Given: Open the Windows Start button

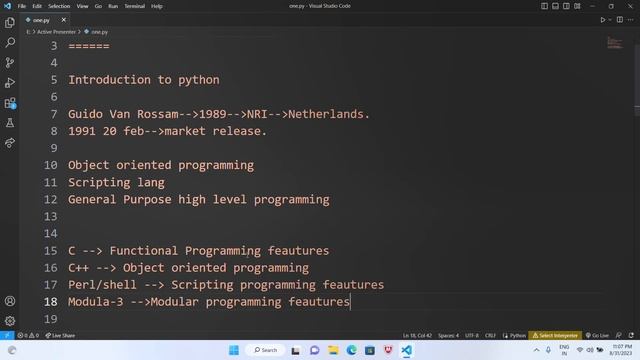Looking at the screenshot, I should (234, 350).
